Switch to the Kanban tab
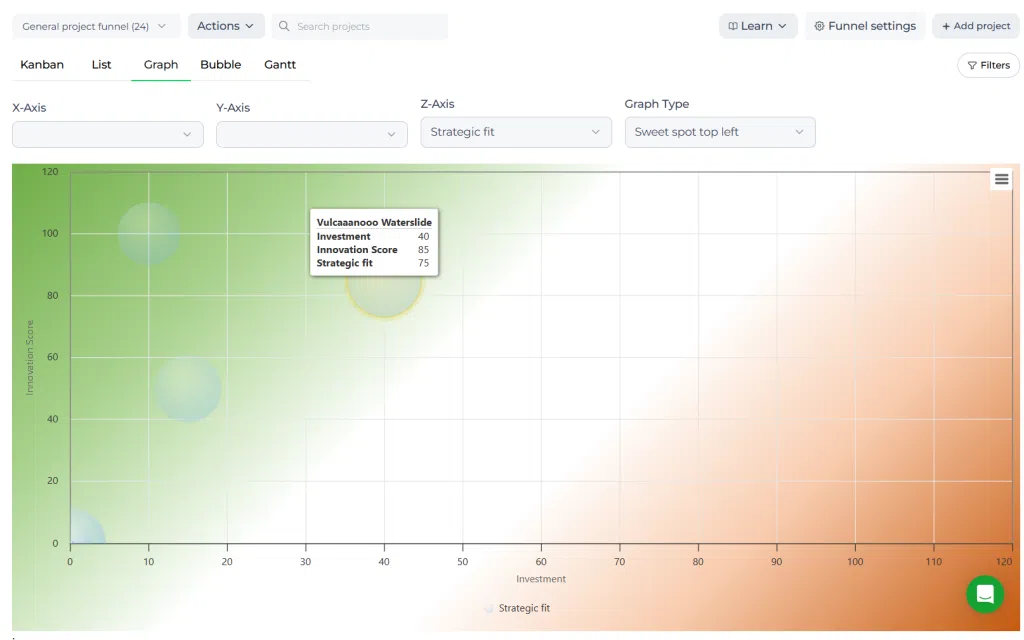The width and height of the screenshot is (1024, 640). pyautogui.click(x=42, y=65)
